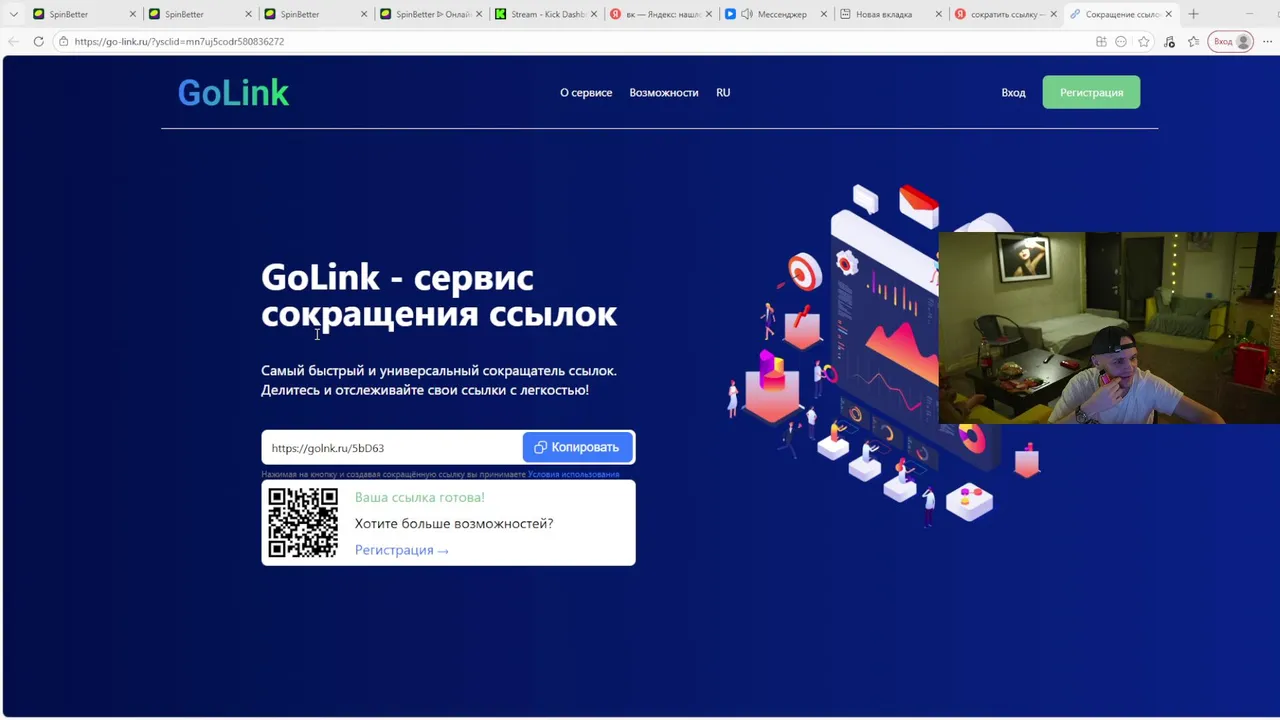Open browser apps grid icon in toolbar
1280x720 pixels.
(1101, 41)
